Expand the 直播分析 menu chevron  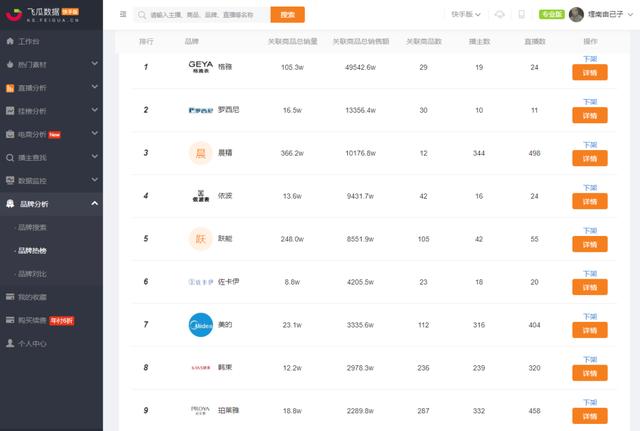(95, 87)
